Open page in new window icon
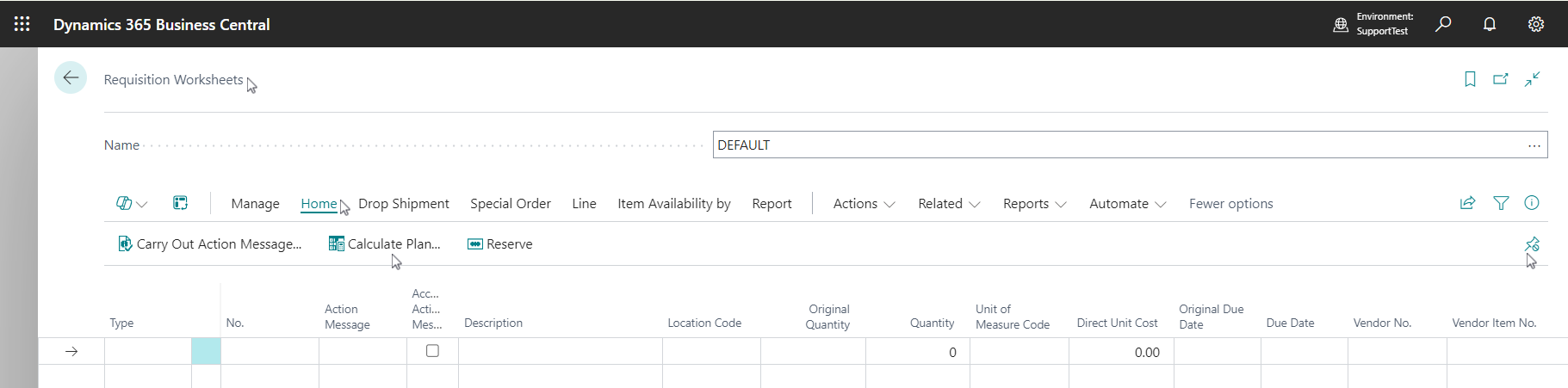Screen dimensions: 1568x388 click(1501, 79)
